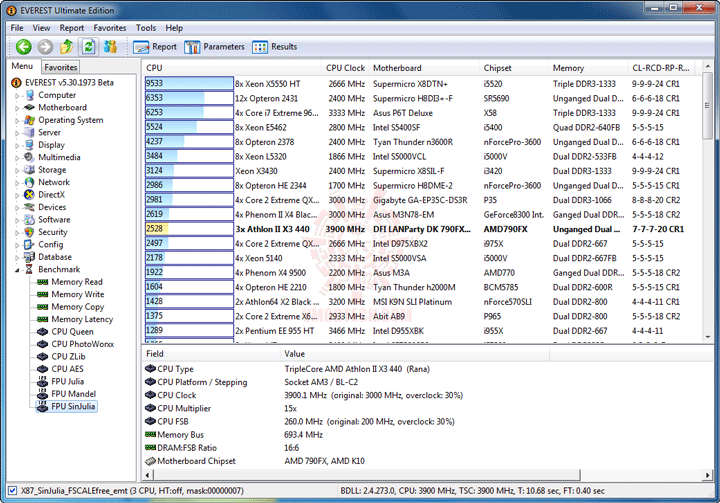The width and height of the screenshot is (720, 503).
Task: Open the Favorites menu
Action: point(110,28)
